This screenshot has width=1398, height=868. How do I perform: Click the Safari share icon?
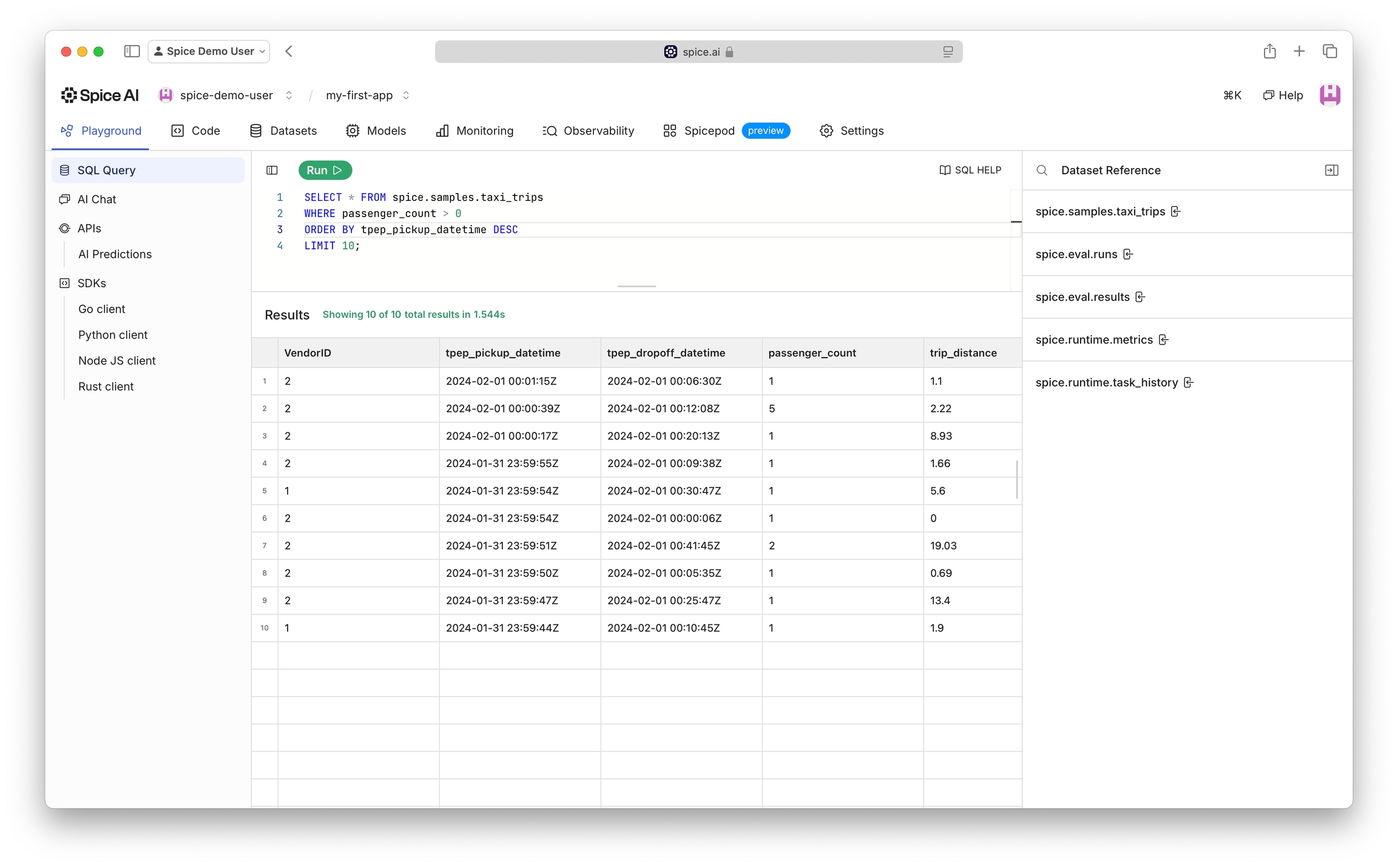pyautogui.click(x=1269, y=52)
